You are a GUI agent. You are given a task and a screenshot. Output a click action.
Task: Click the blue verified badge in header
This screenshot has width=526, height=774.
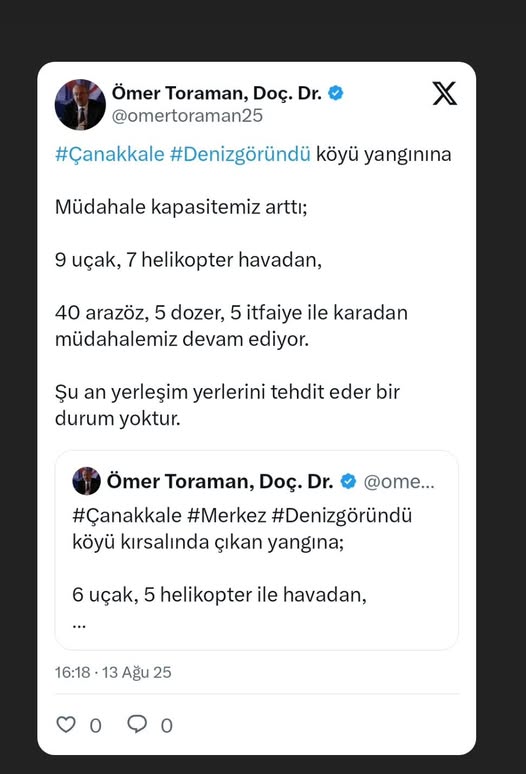pyautogui.click(x=336, y=93)
